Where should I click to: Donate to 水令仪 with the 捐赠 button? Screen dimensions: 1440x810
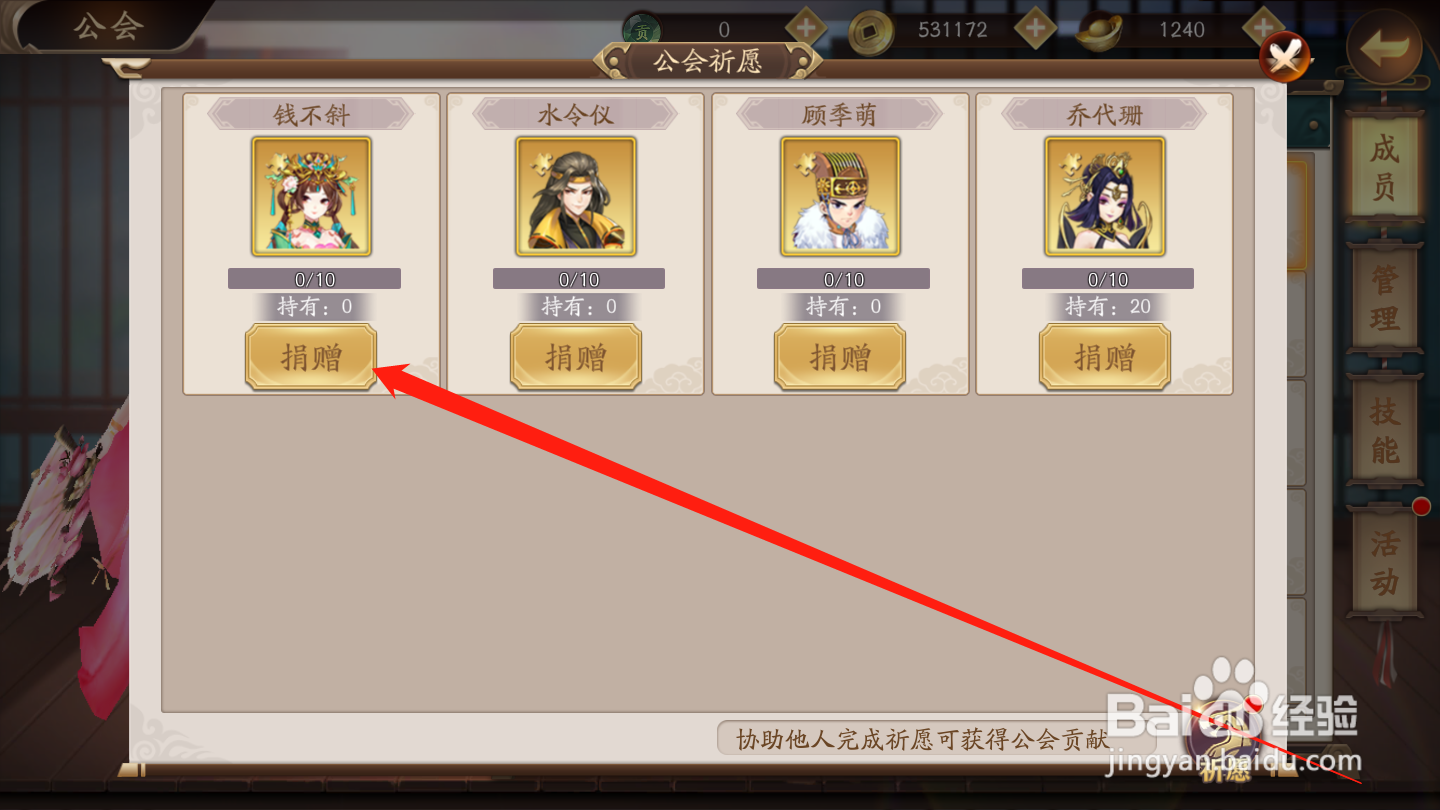point(576,357)
